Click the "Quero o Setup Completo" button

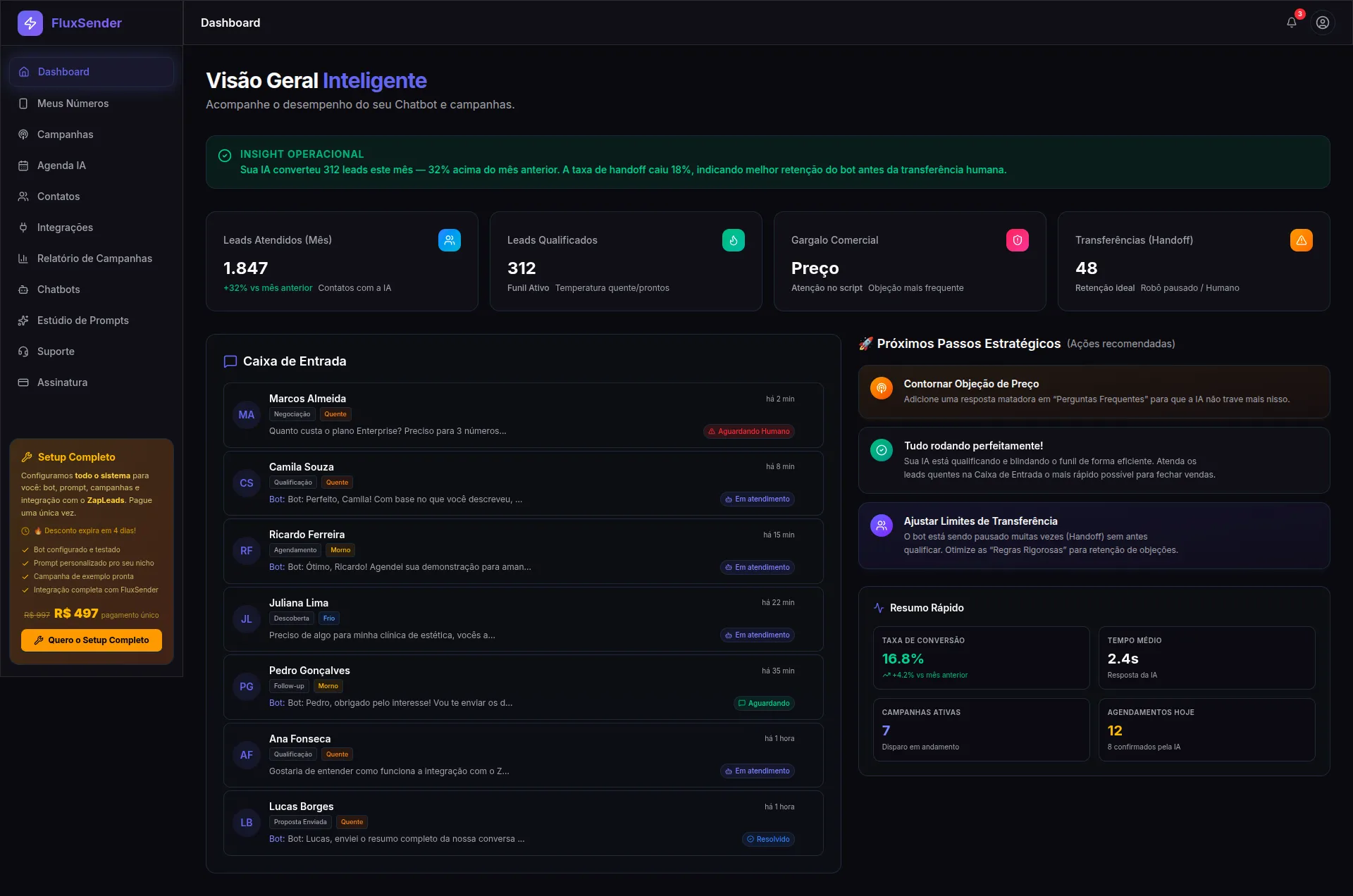pyautogui.click(x=91, y=640)
